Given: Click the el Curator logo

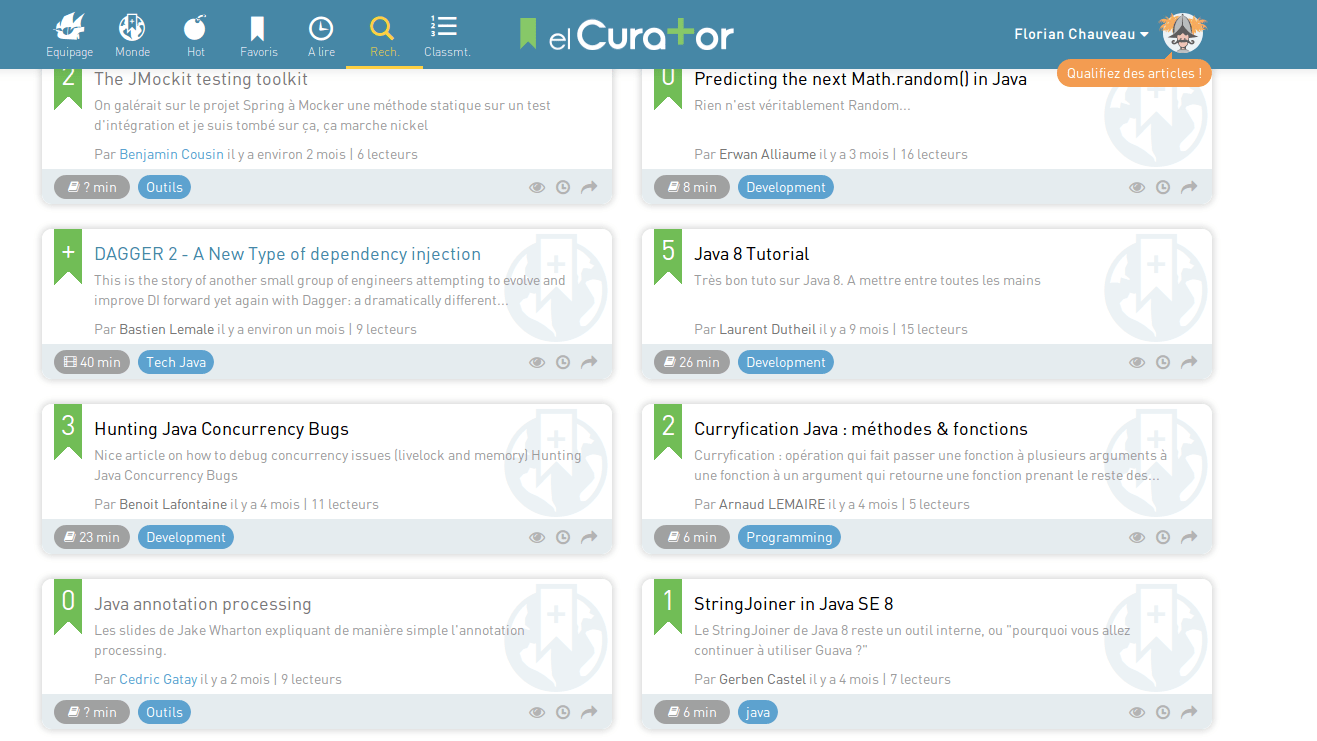Looking at the screenshot, I should [x=627, y=35].
